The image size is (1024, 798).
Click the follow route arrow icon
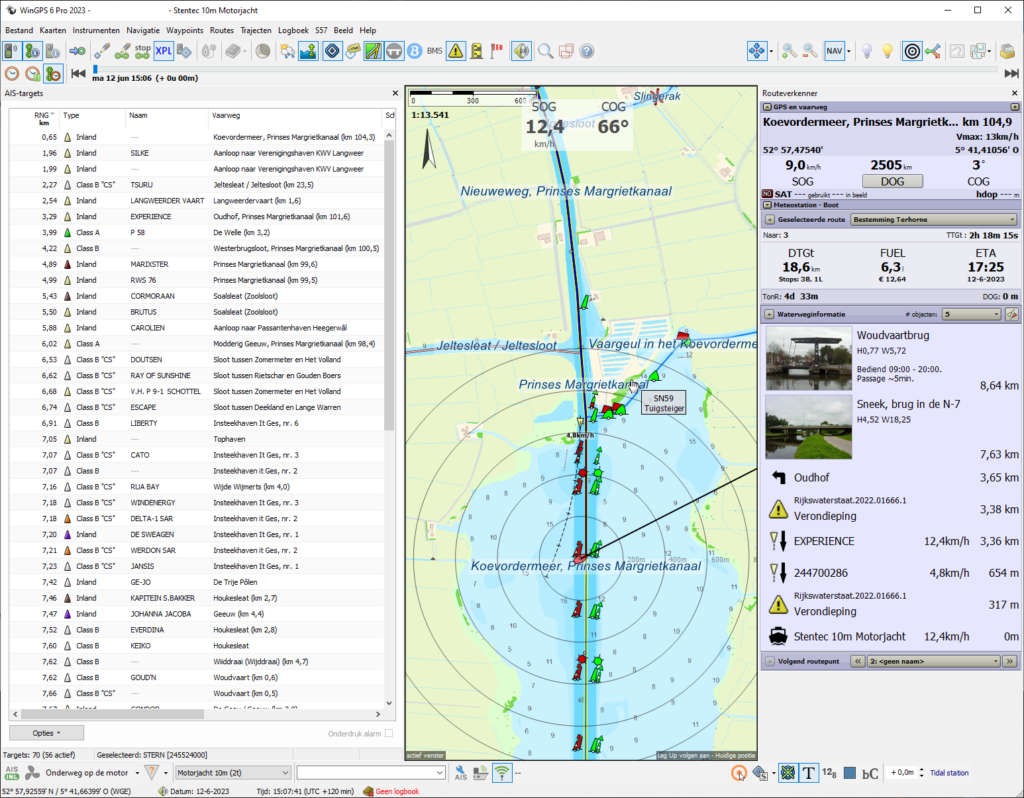(x=77, y=51)
